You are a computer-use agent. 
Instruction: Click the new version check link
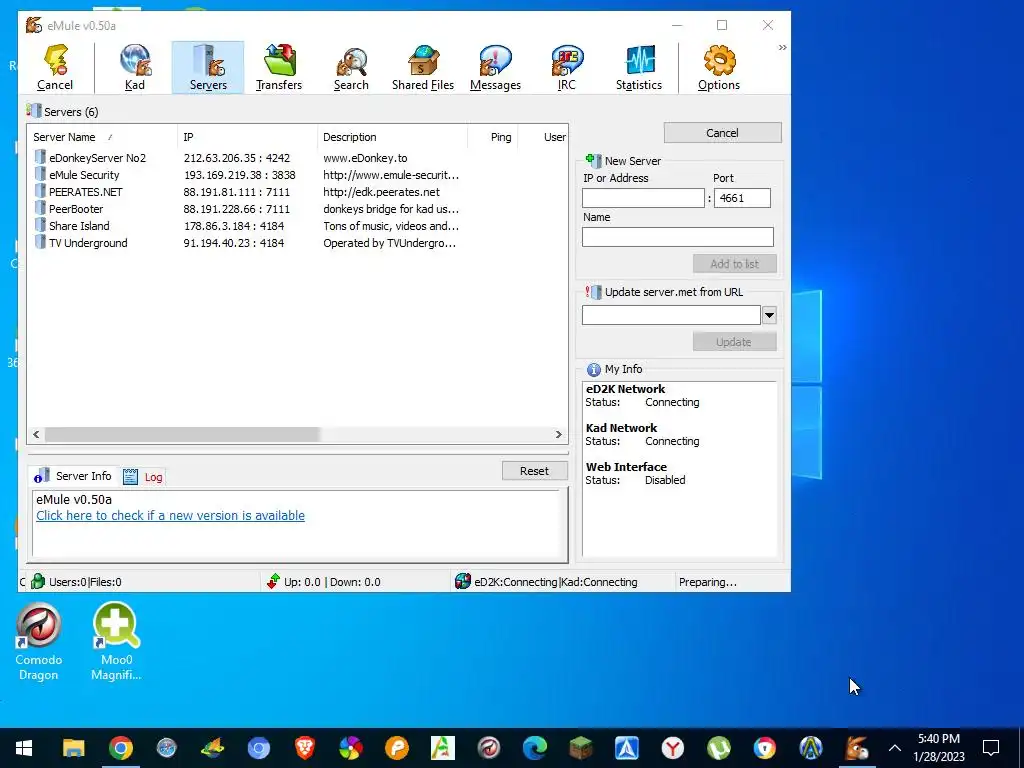[x=170, y=515]
